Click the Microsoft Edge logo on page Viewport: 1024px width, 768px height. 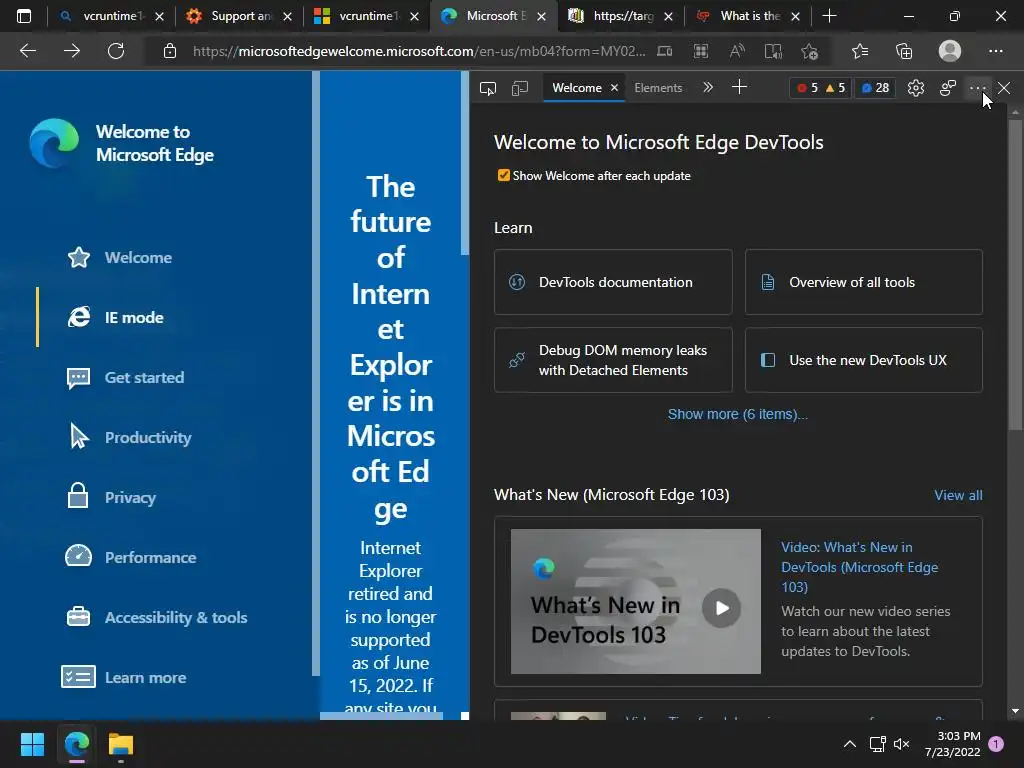click(x=54, y=142)
